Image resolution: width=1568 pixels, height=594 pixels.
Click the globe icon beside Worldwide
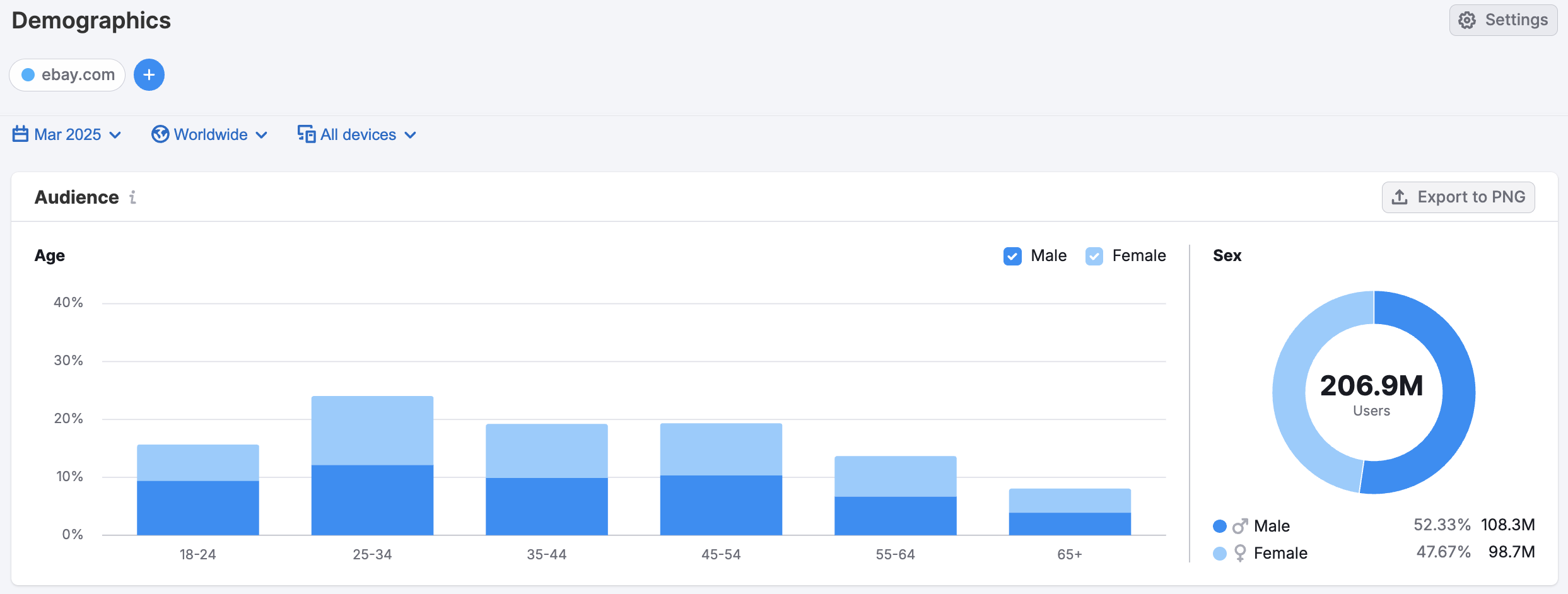tap(161, 134)
